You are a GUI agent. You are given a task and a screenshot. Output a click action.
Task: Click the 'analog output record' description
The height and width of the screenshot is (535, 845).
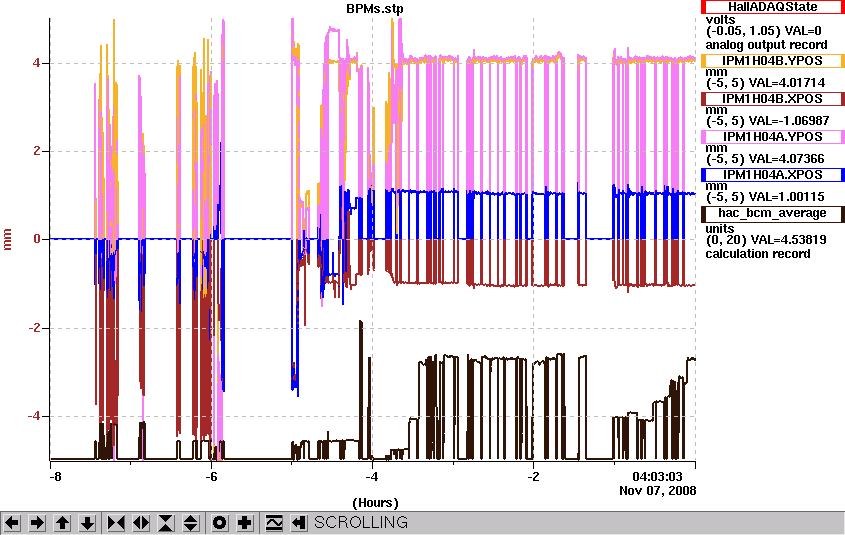click(766, 45)
